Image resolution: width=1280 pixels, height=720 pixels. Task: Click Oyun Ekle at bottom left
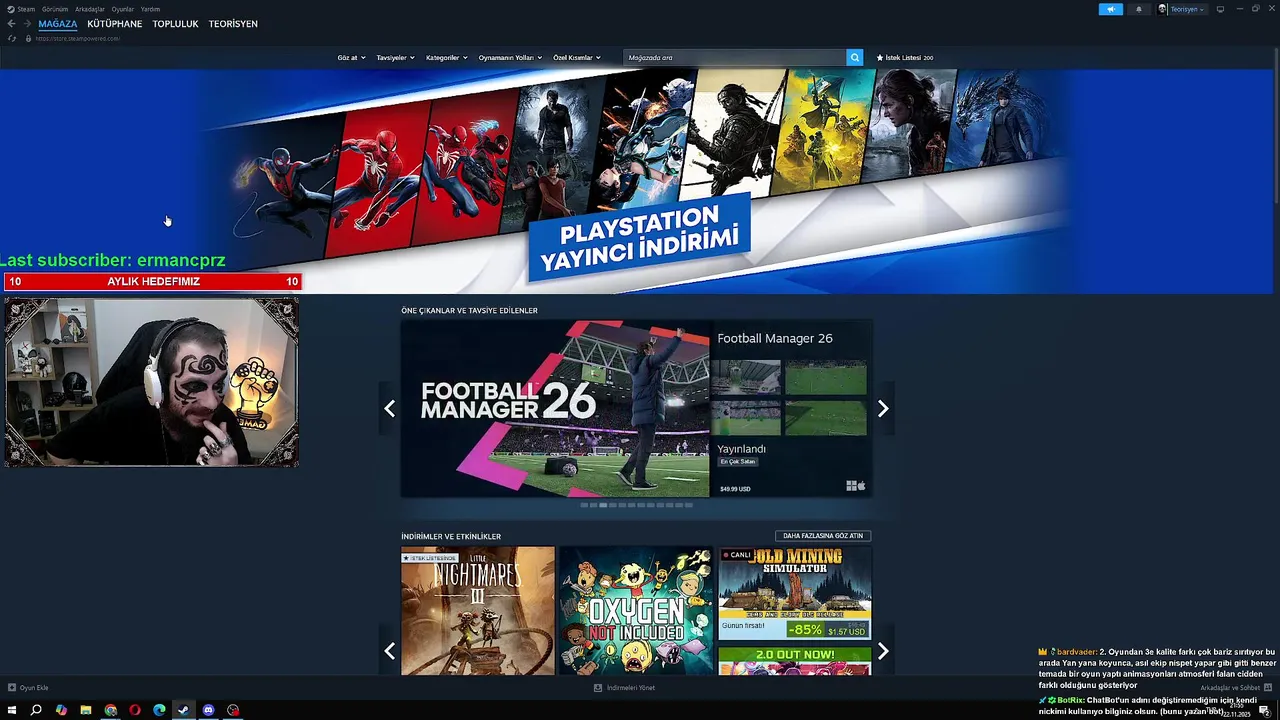[28, 688]
